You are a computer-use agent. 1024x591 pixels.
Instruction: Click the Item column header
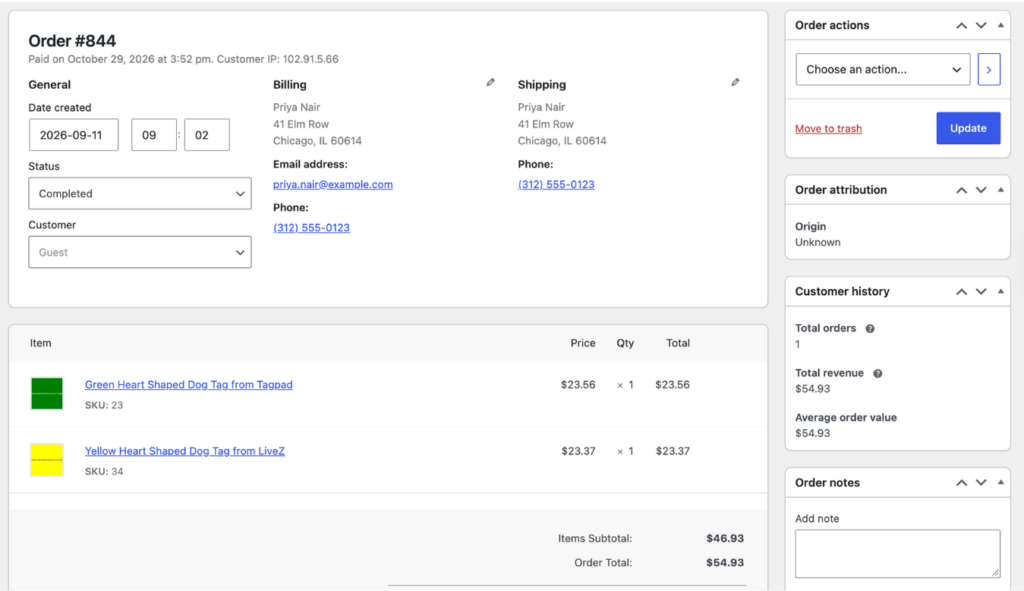(x=40, y=343)
